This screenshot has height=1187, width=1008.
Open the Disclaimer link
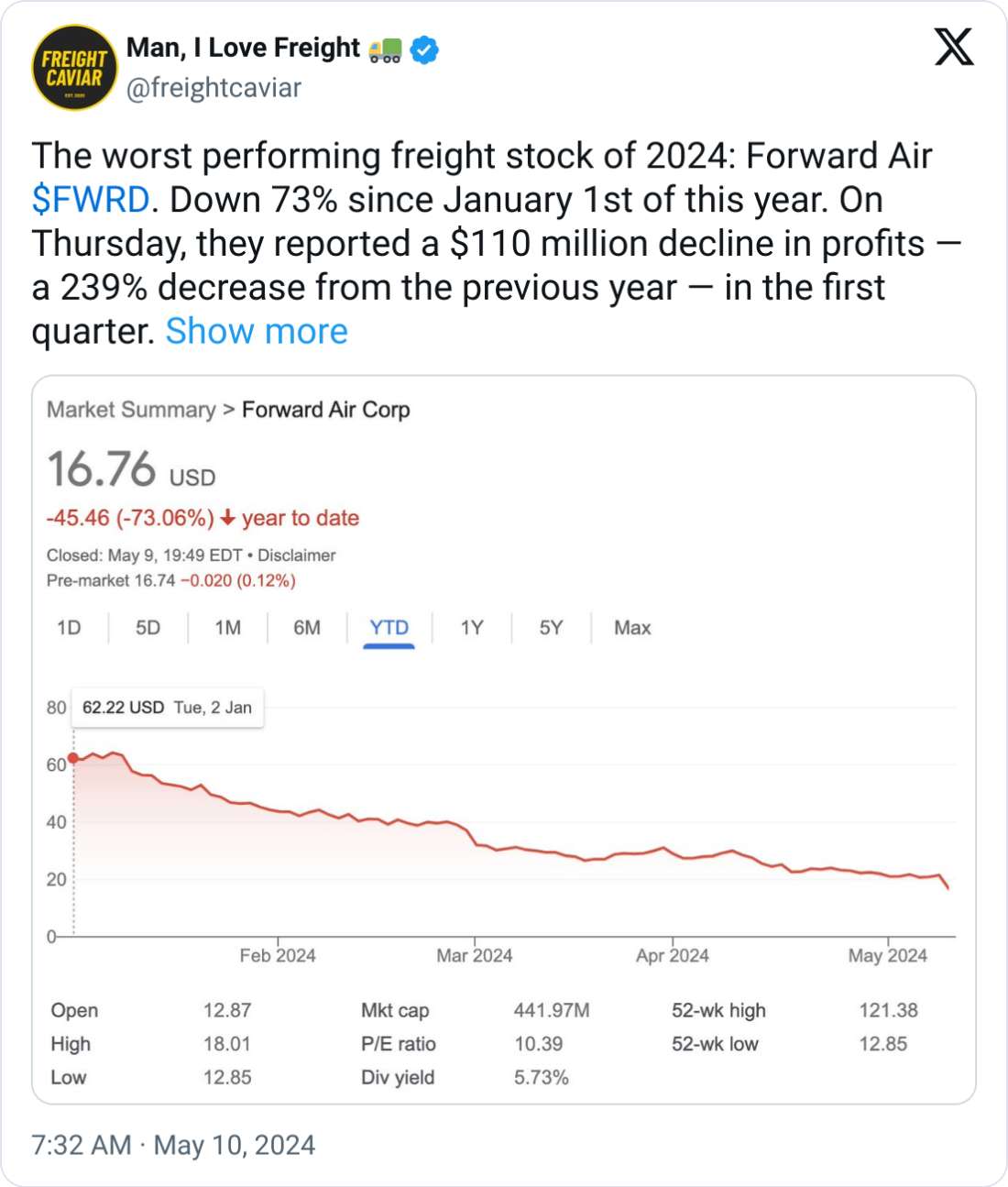point(297,555)
